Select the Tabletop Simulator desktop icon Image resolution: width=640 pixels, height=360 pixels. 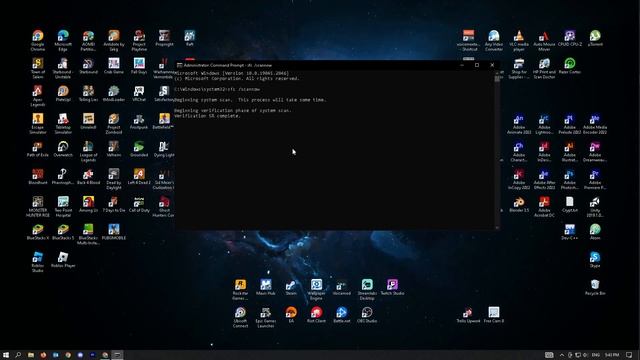point(63,123)
